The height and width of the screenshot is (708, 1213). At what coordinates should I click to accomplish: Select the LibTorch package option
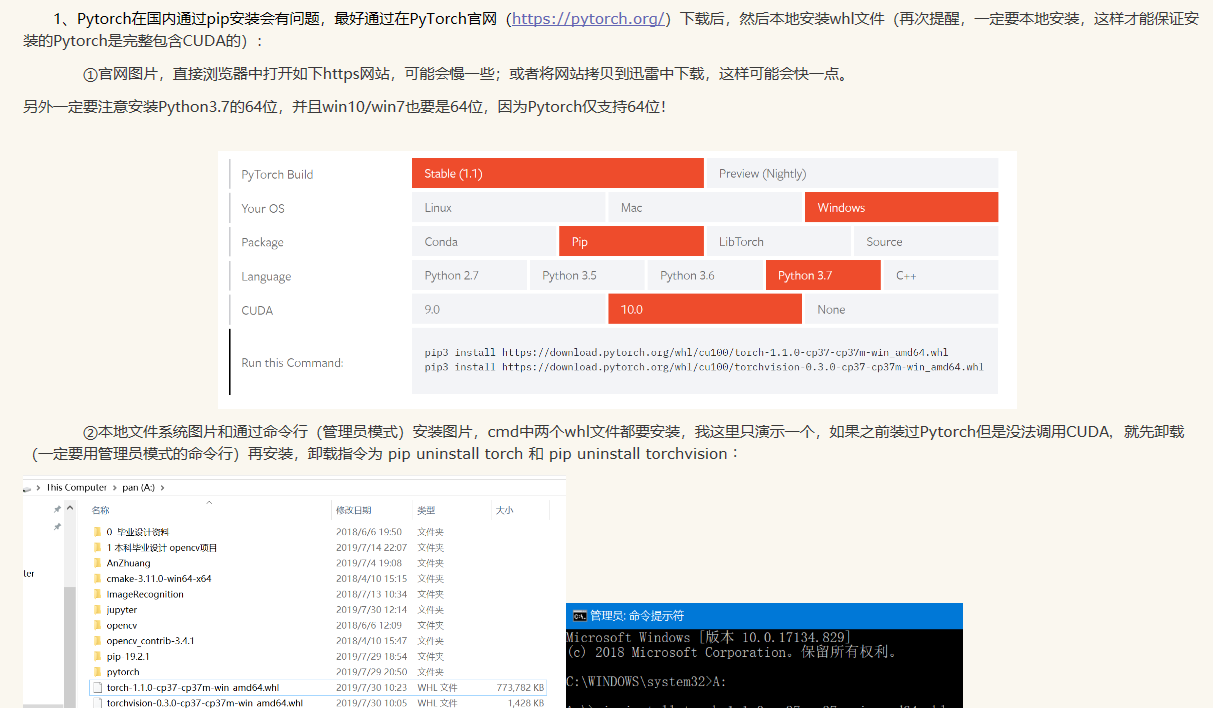click(x=778, y=240)
